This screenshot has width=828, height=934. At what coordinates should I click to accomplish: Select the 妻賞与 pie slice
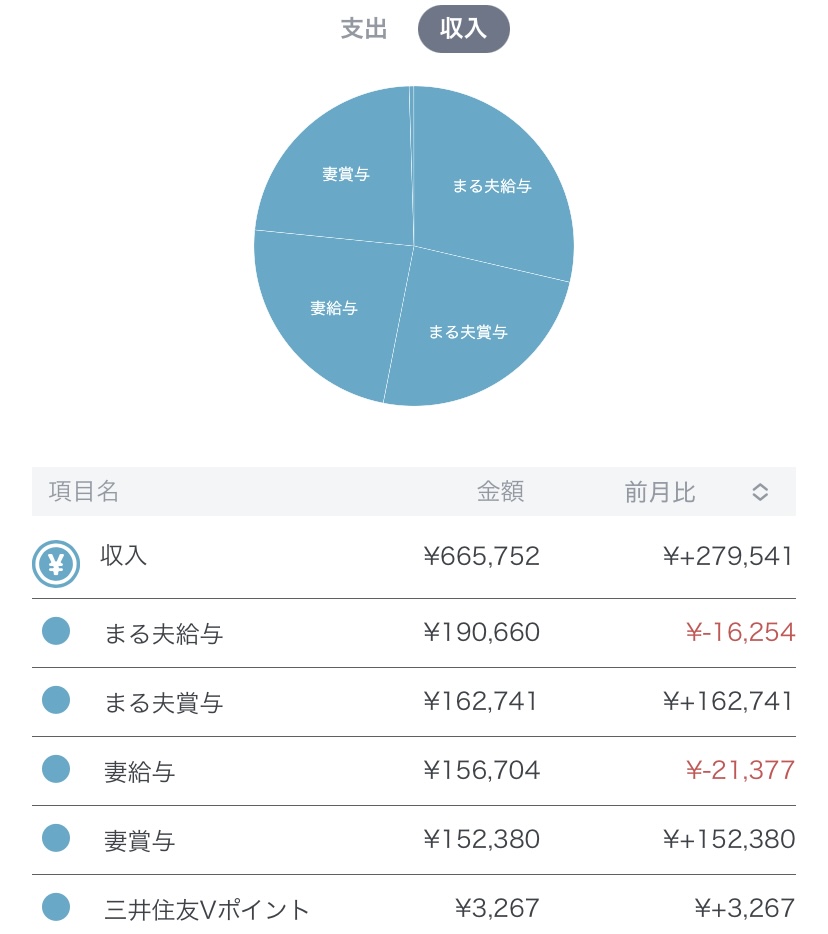[x=345, y=174]
